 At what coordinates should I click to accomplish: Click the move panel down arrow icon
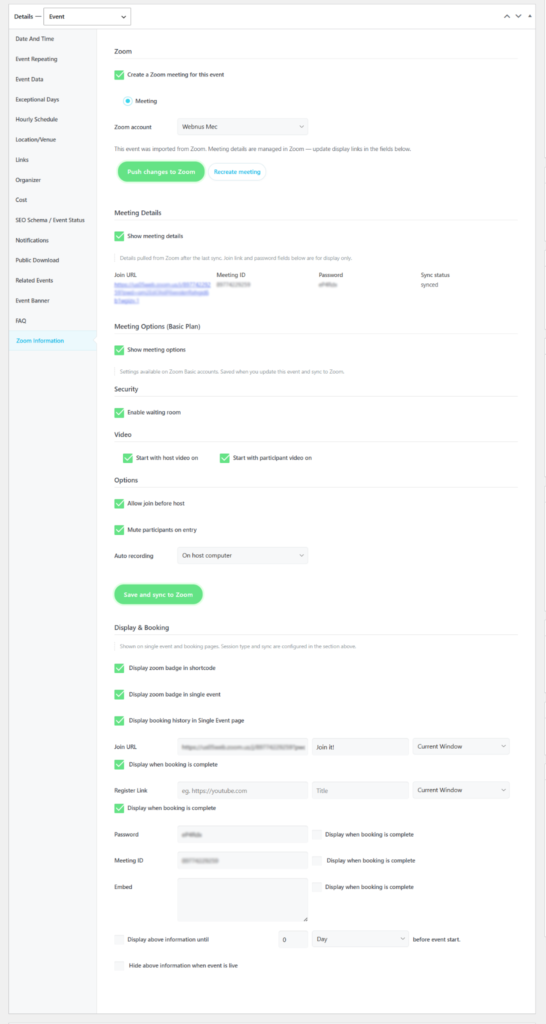(x=519, y=16)
